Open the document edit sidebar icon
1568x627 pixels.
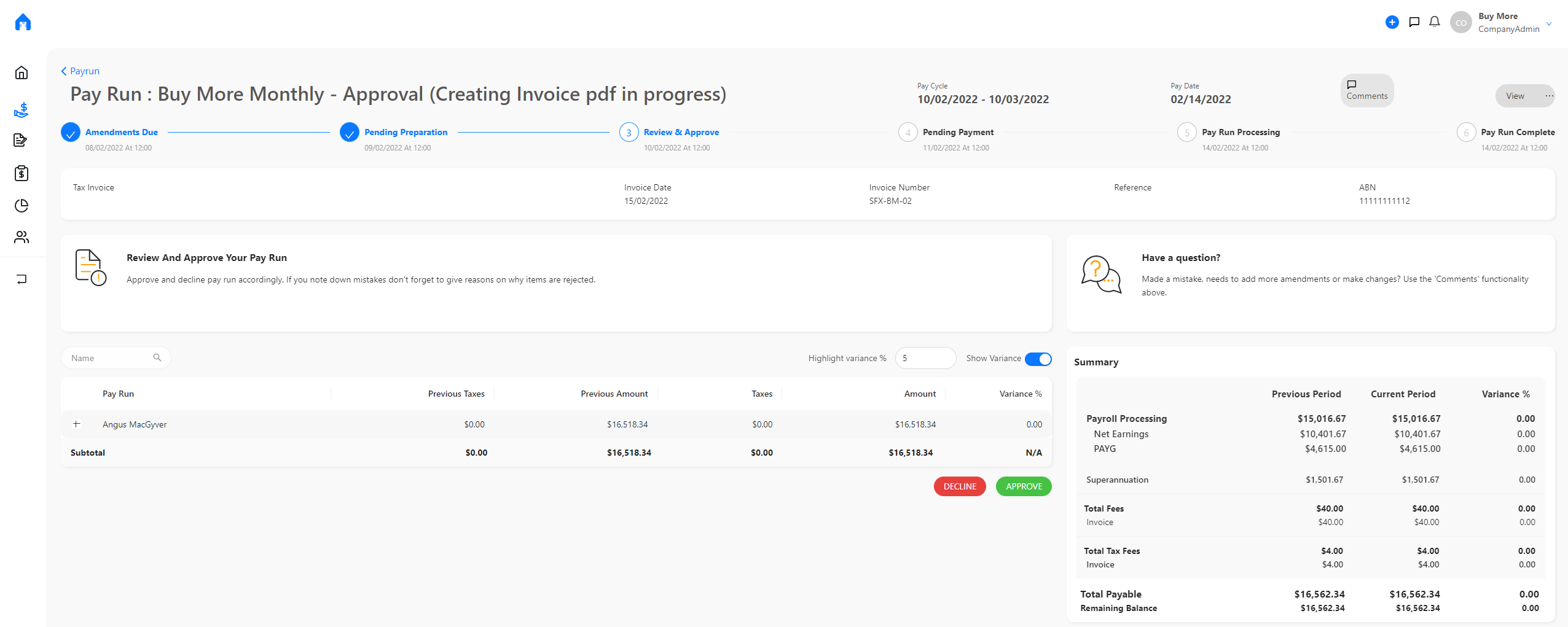[x=20, y=140]
